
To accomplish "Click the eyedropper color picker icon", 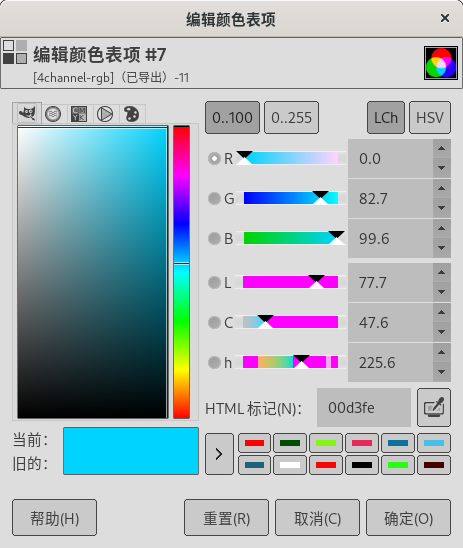I will click(434, 407).
